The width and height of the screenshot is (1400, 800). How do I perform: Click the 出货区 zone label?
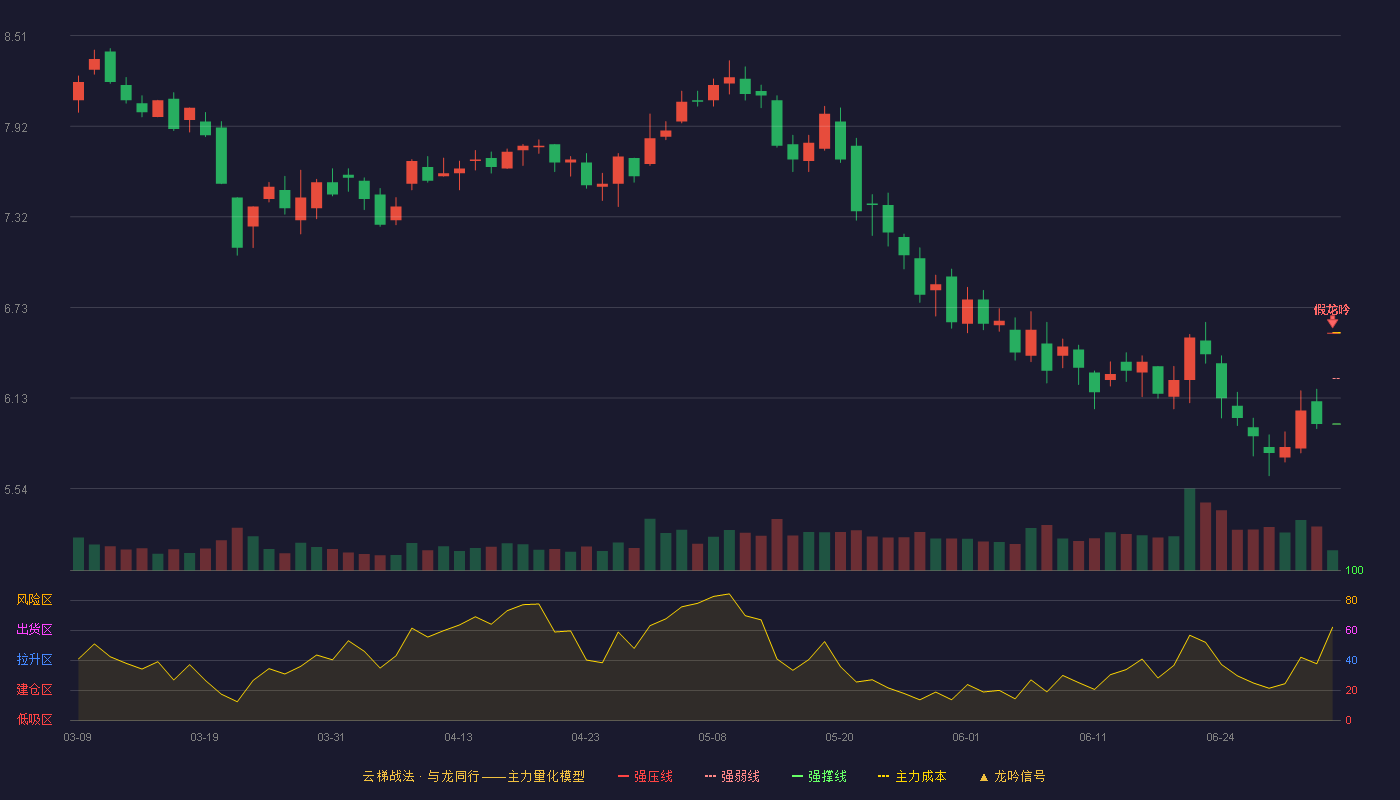tap(35, 630)
